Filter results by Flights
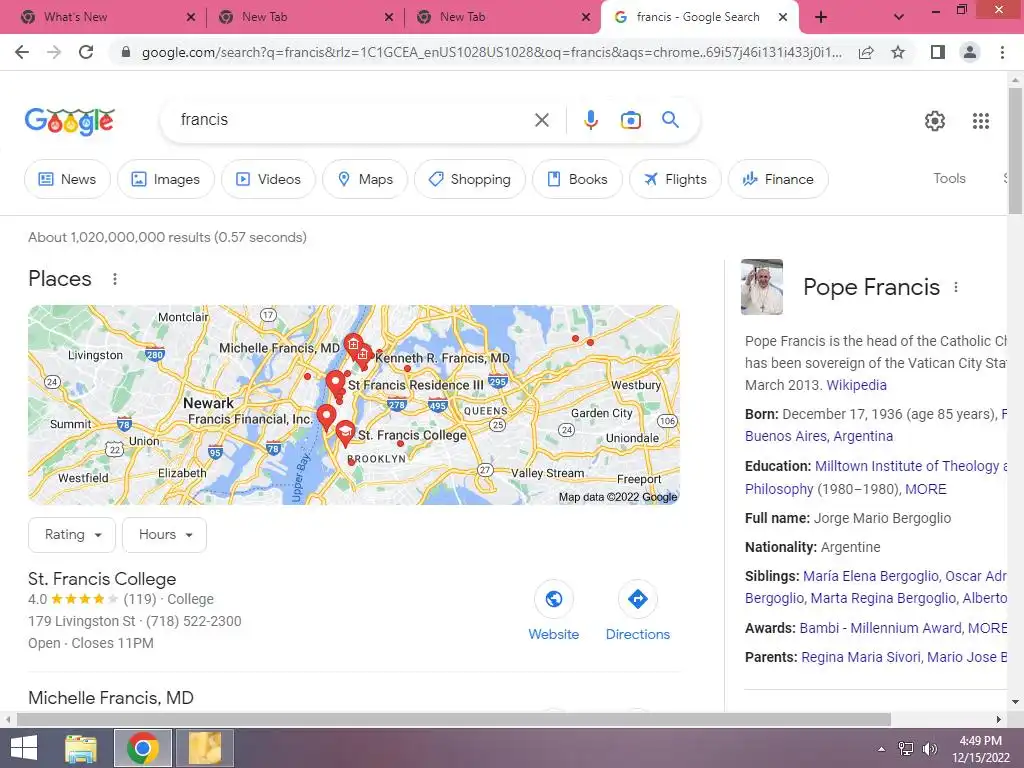This screenshot has width=1024, height=768. tap(675, 179)
